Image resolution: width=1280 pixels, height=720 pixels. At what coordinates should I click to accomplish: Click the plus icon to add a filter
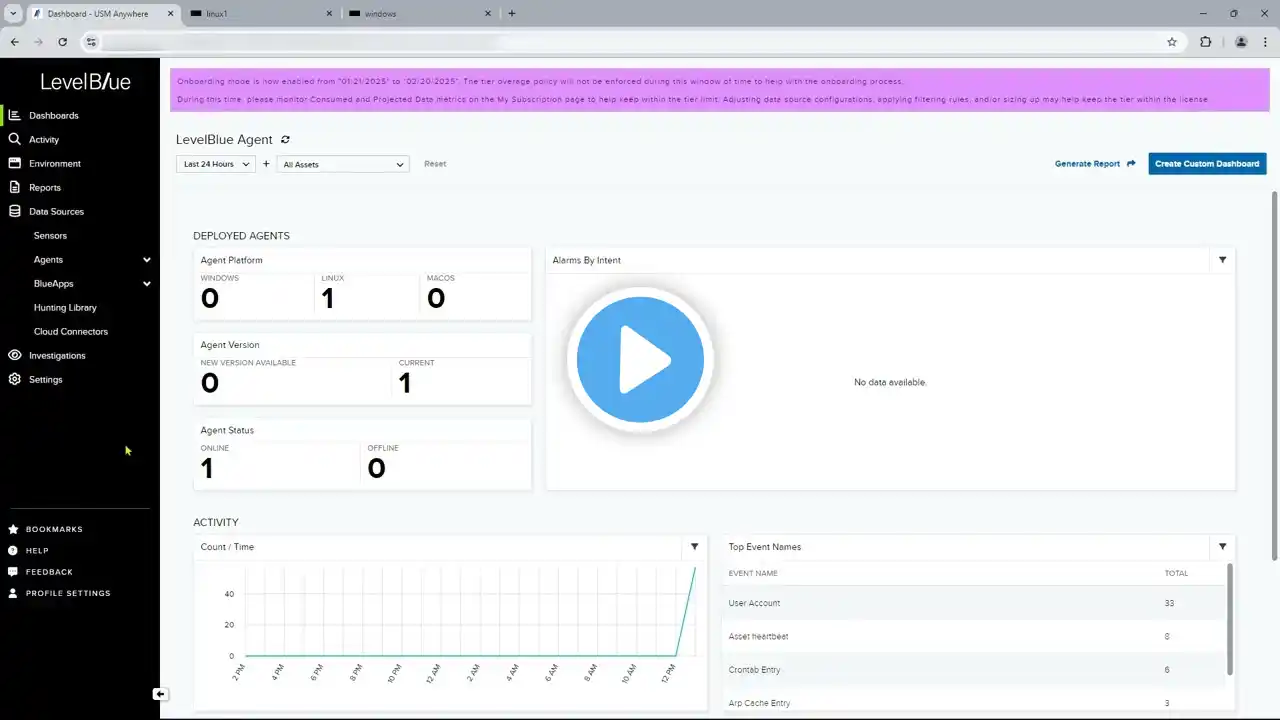(x=266, y=164)
